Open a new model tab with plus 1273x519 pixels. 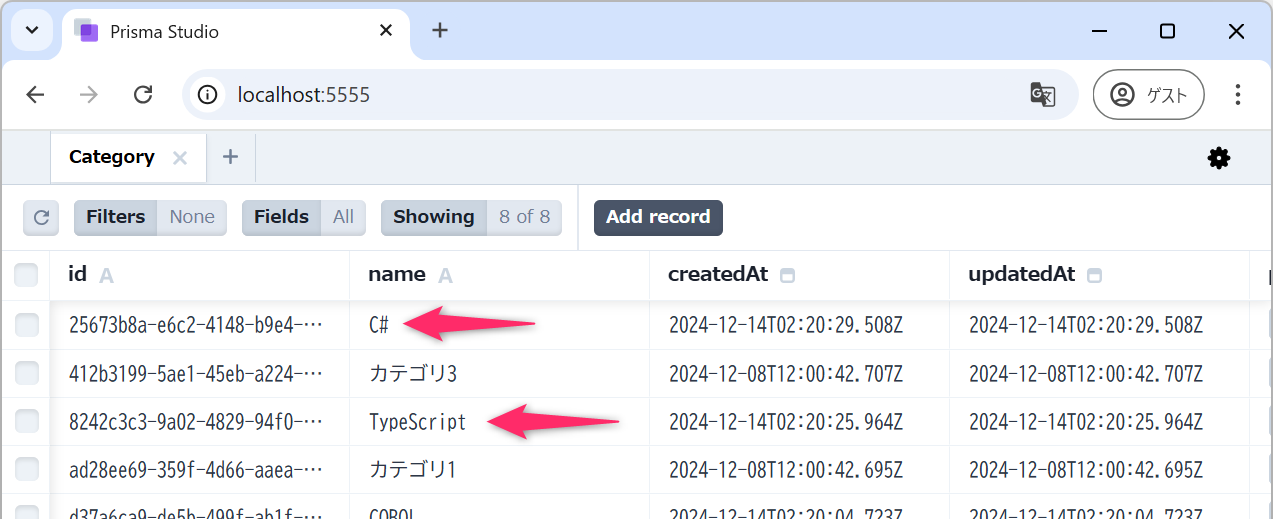pyautogui.click(x=230, y=157)
